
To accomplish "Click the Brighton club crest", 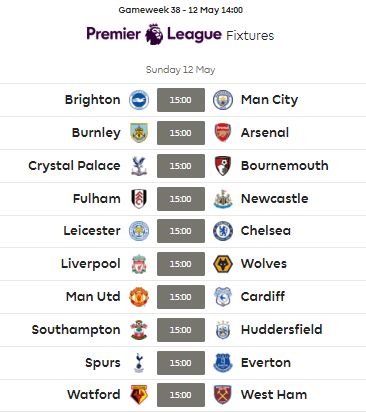I will pyautogui.click(x=139, y=100).
